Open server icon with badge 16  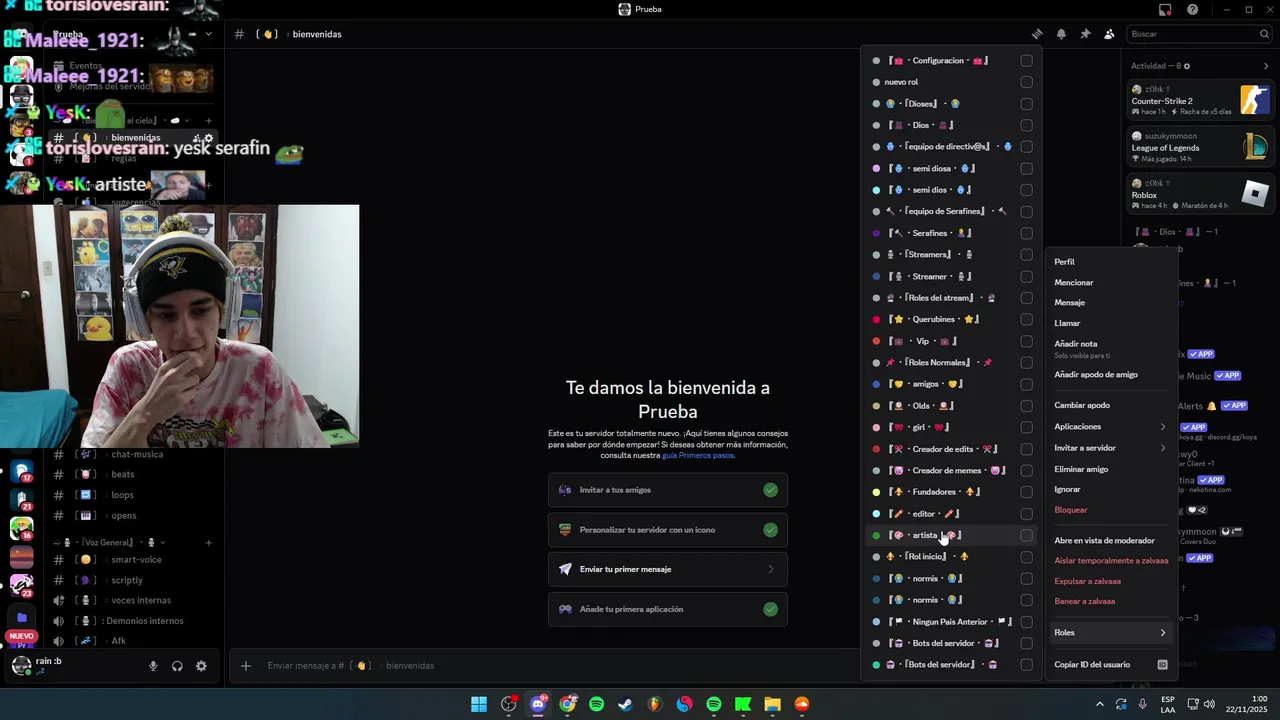[x=21, y=527]
